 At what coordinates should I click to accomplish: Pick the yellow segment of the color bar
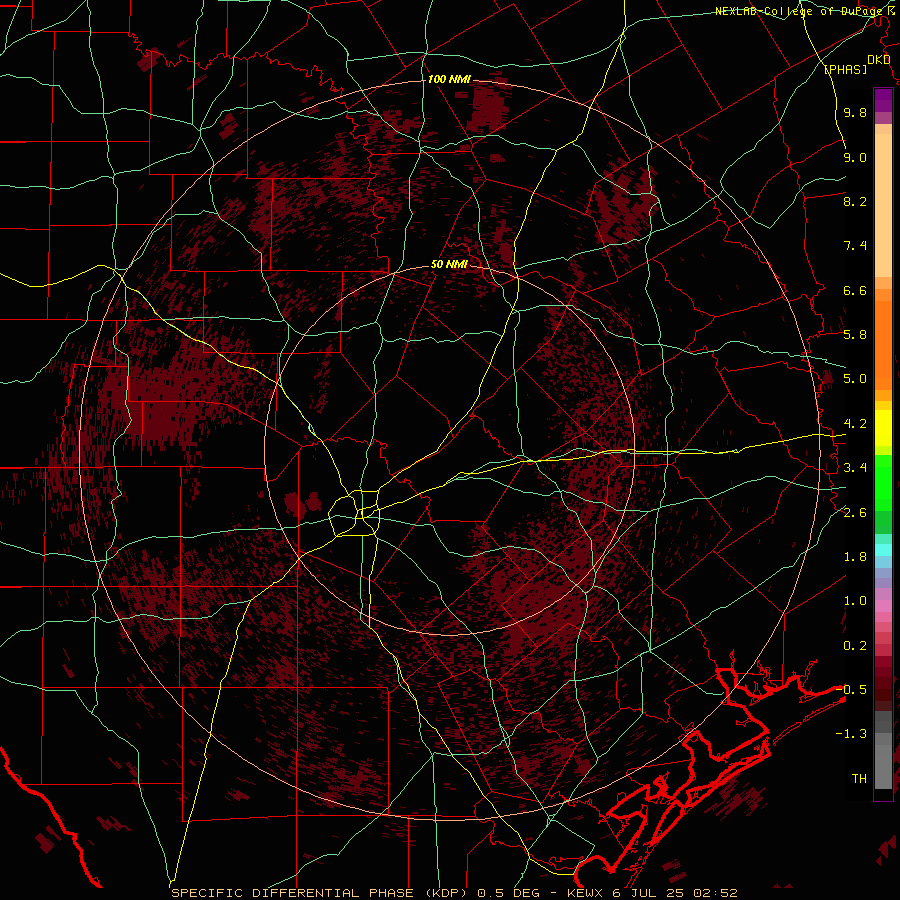pyautogui.click(x=883, y=428)
